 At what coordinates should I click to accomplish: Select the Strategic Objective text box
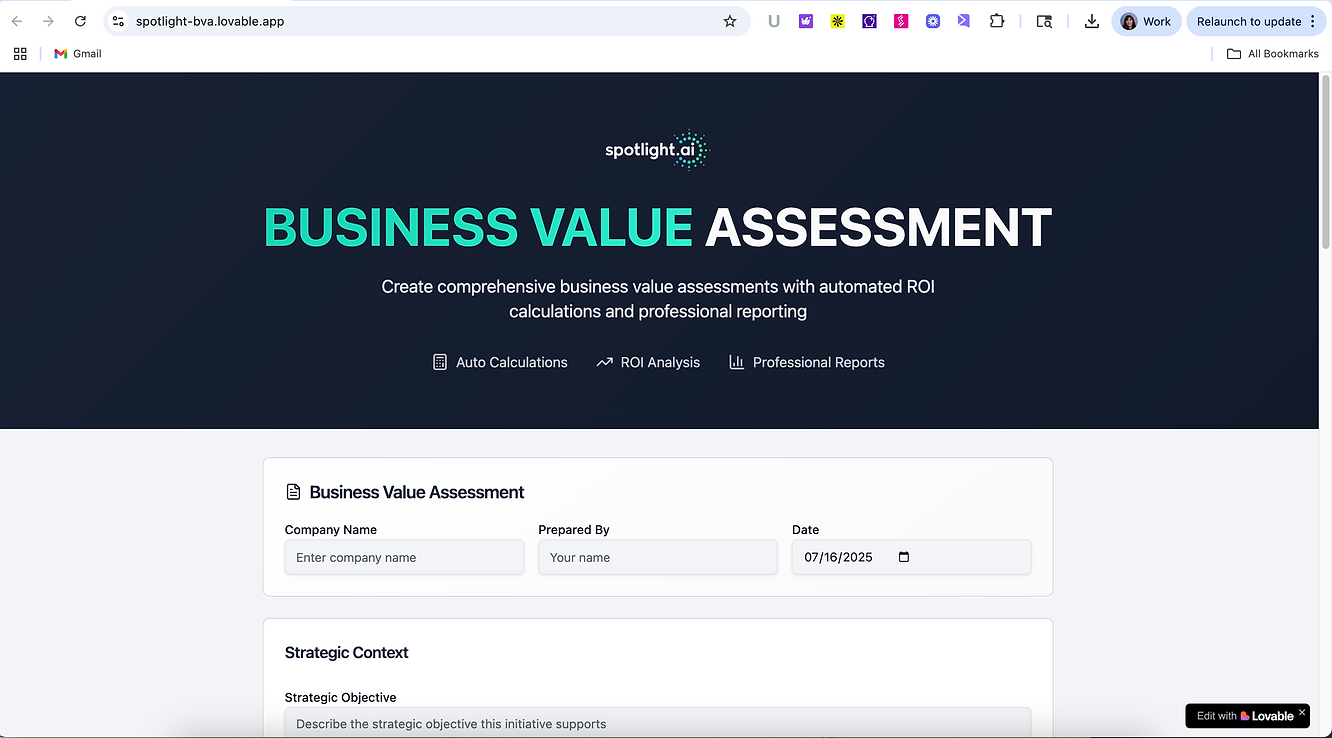657,722
